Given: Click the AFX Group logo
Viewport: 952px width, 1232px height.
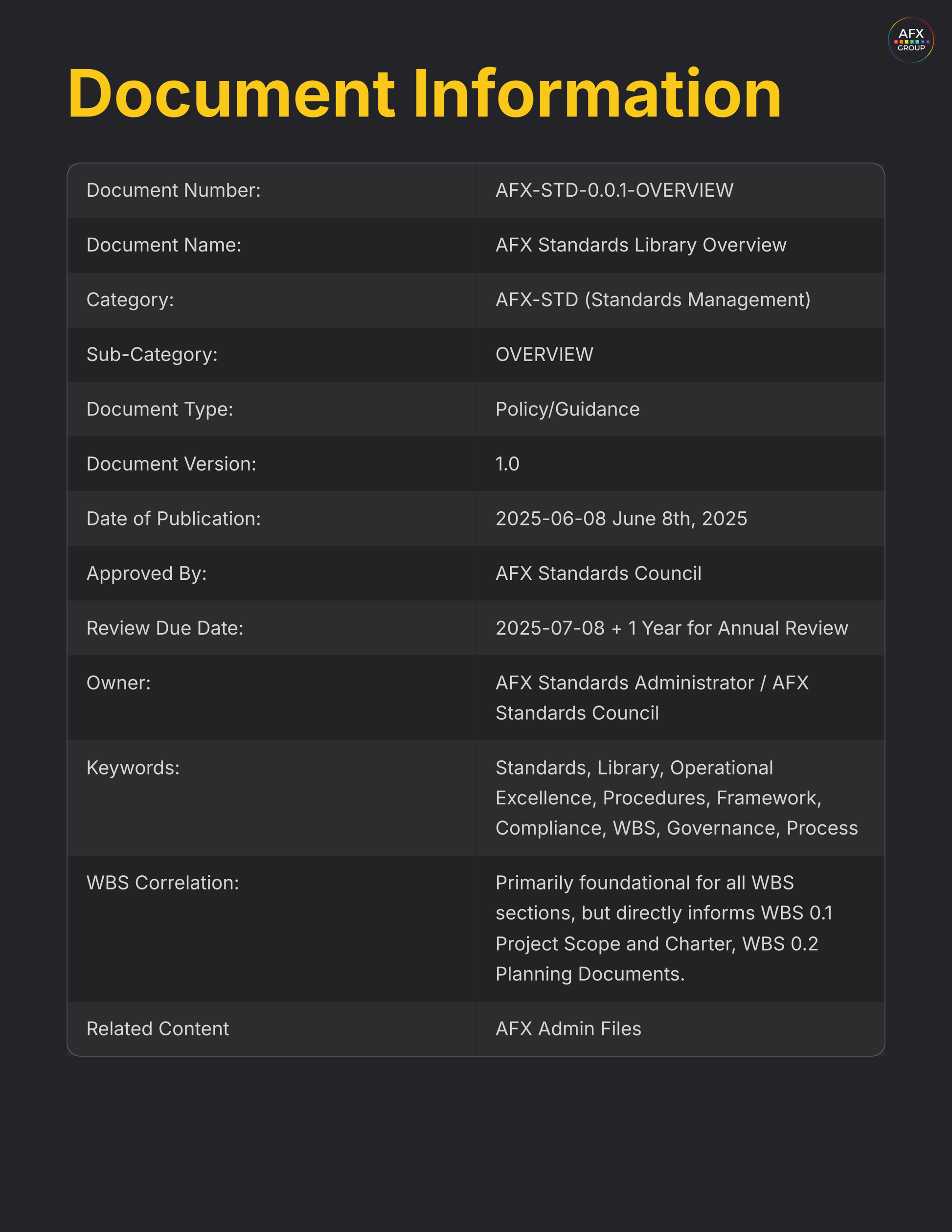Looking at the screenshot, I should pyautogui.click(x=910, y=40).
